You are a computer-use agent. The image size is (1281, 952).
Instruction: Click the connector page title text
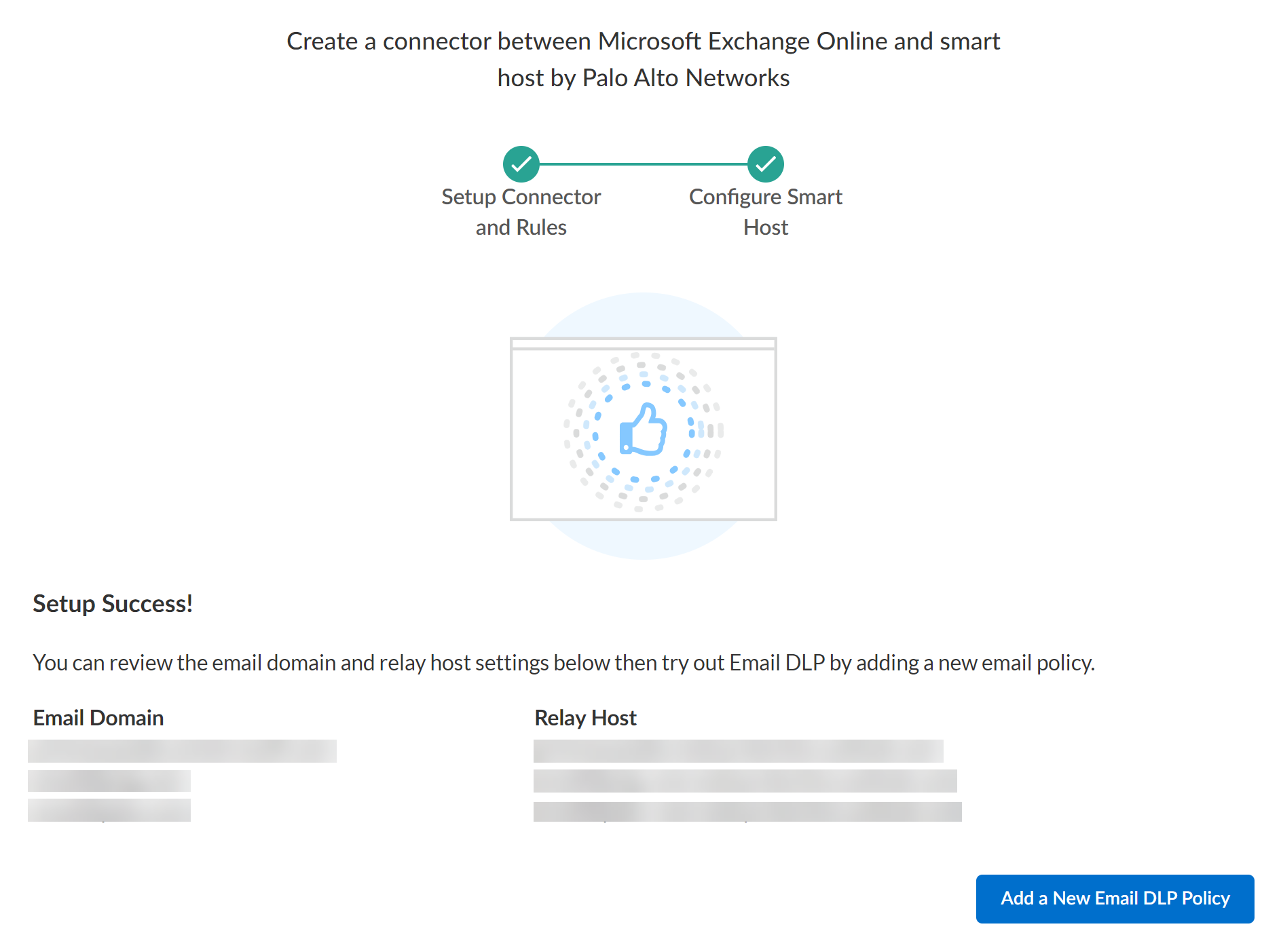(x=643, y=60)
